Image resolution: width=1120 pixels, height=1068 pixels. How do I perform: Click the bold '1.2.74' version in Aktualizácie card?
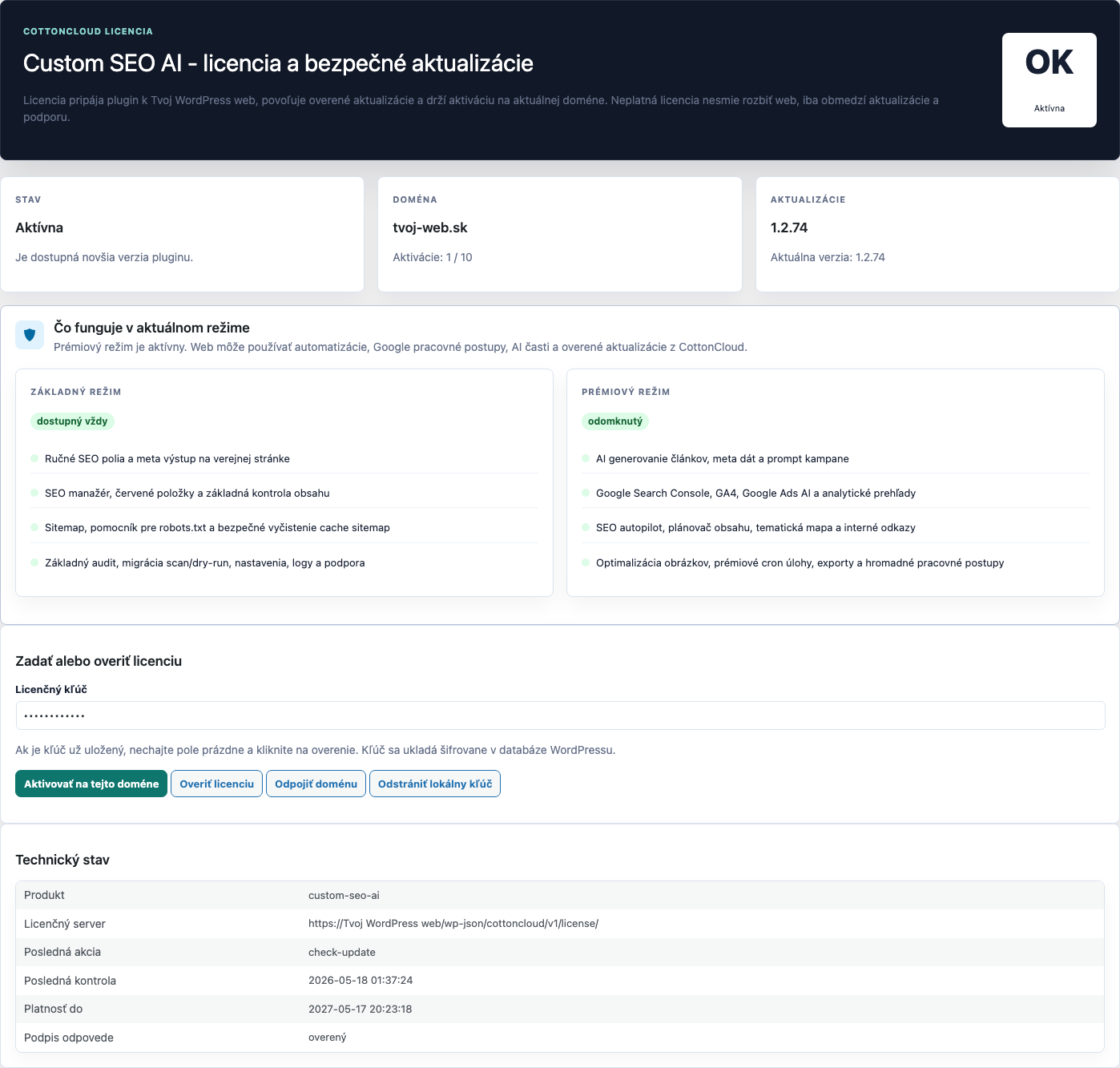coord(789,228)
